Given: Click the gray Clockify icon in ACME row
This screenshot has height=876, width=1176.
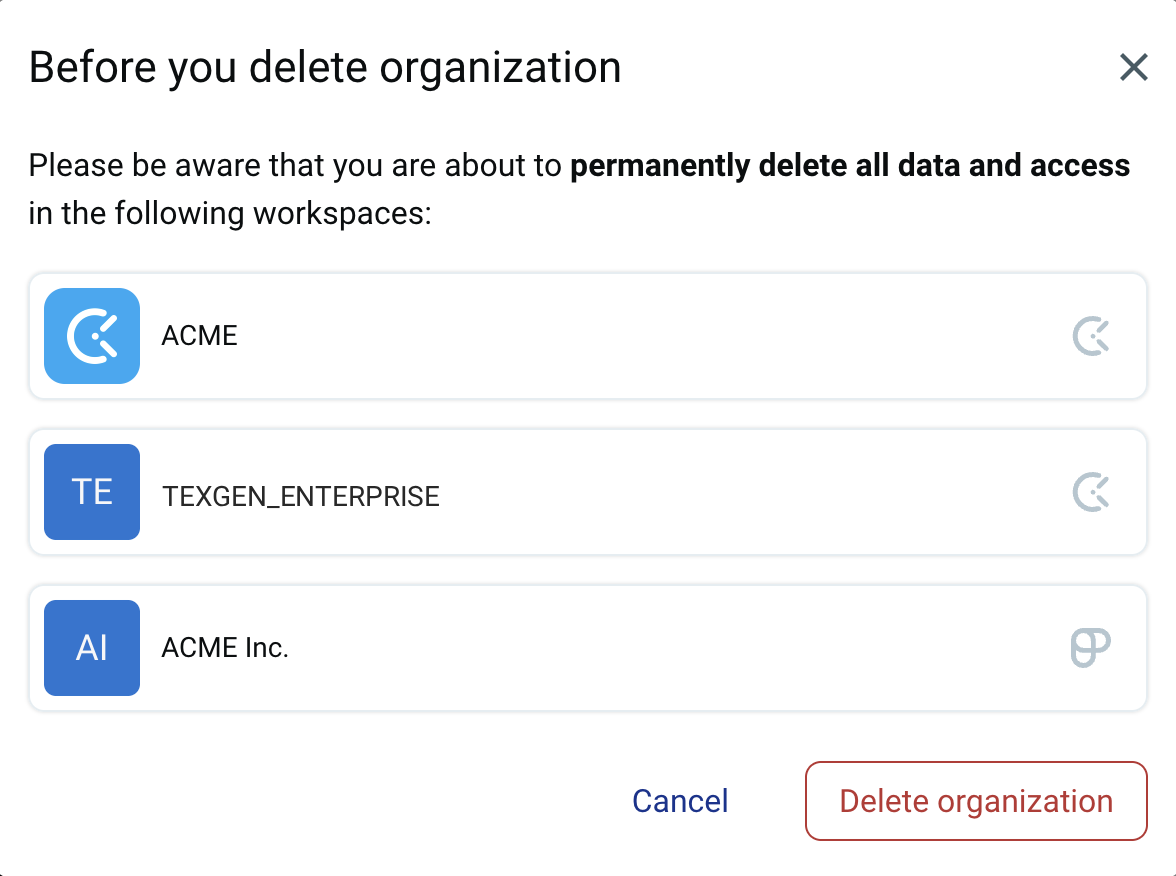Looking at the screenshot, I should click(x=1091, y=336).
